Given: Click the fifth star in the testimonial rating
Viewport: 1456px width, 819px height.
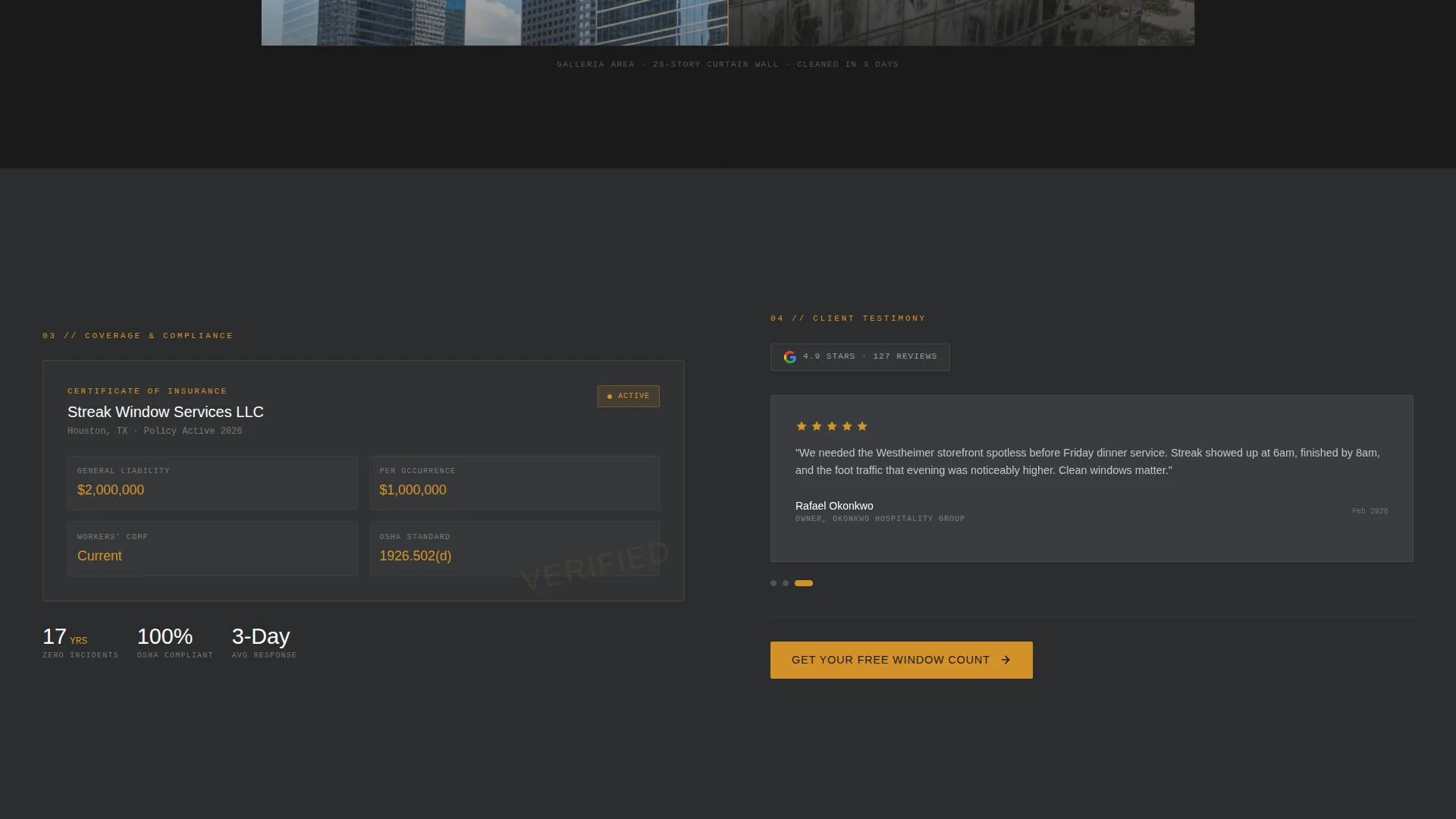Looking at the screenshot, I should coord(862,426).
